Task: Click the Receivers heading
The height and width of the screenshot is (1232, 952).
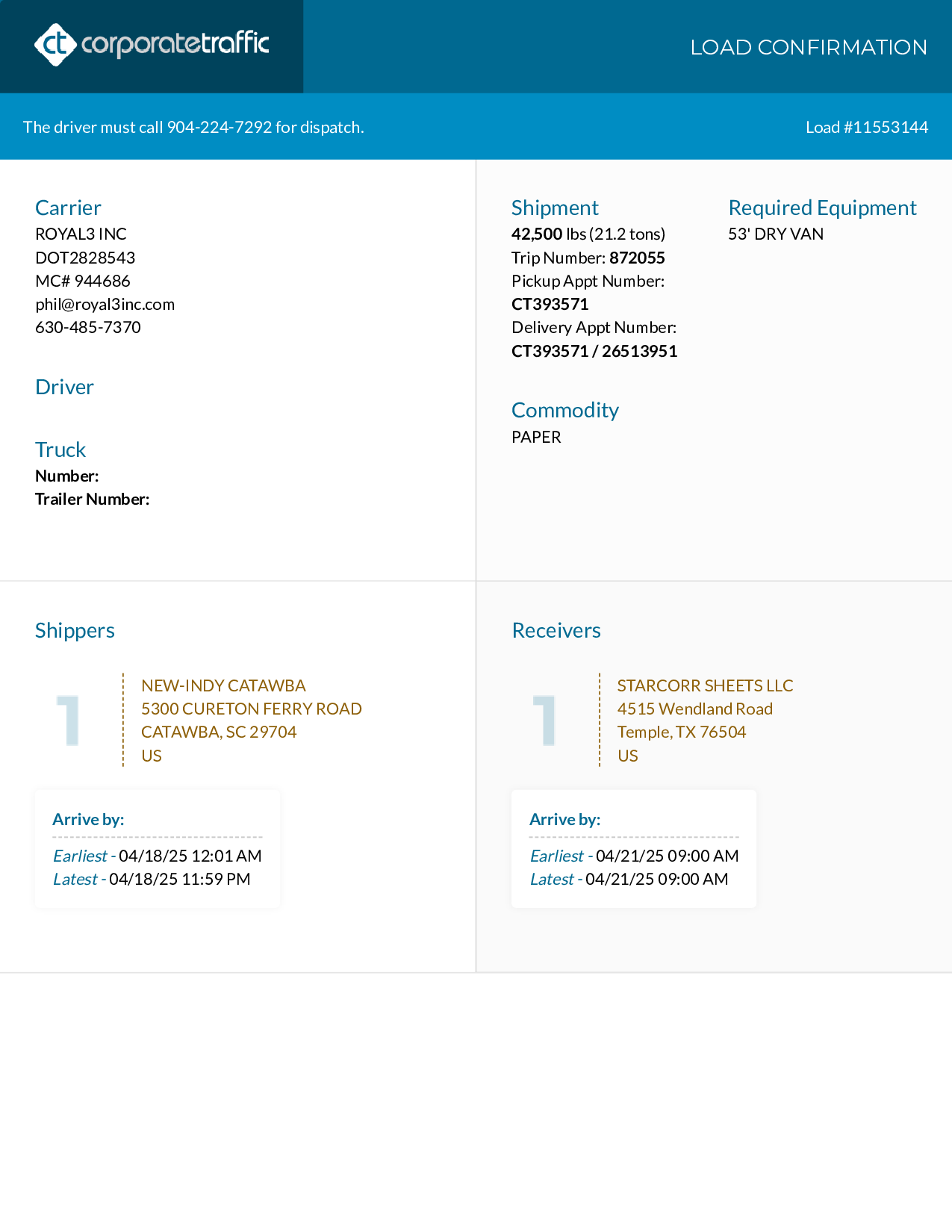Action: [x=556, y=630]
